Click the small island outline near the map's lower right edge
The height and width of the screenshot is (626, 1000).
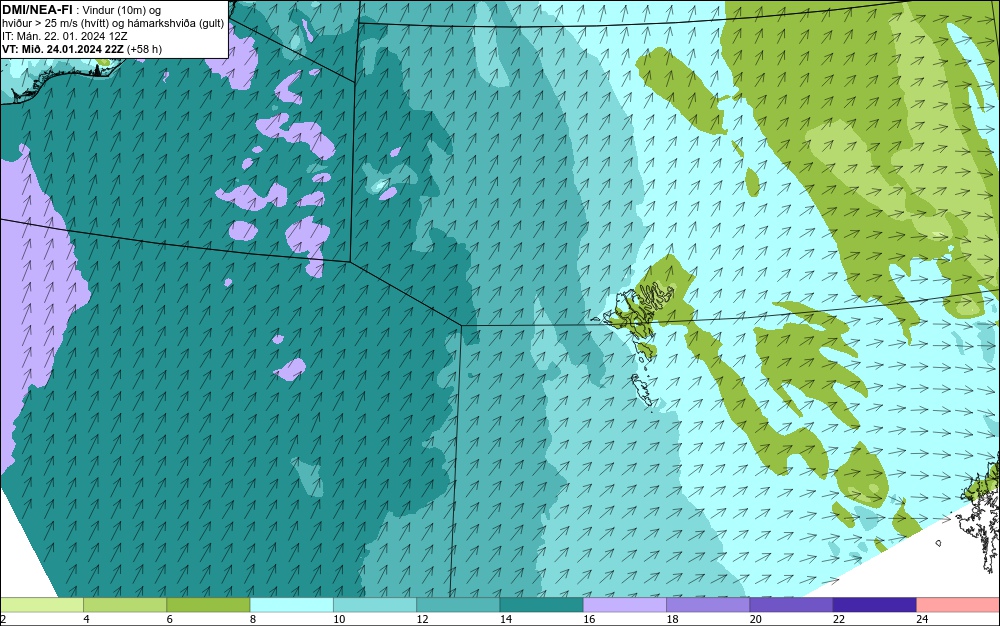click(x=939, y=543)
